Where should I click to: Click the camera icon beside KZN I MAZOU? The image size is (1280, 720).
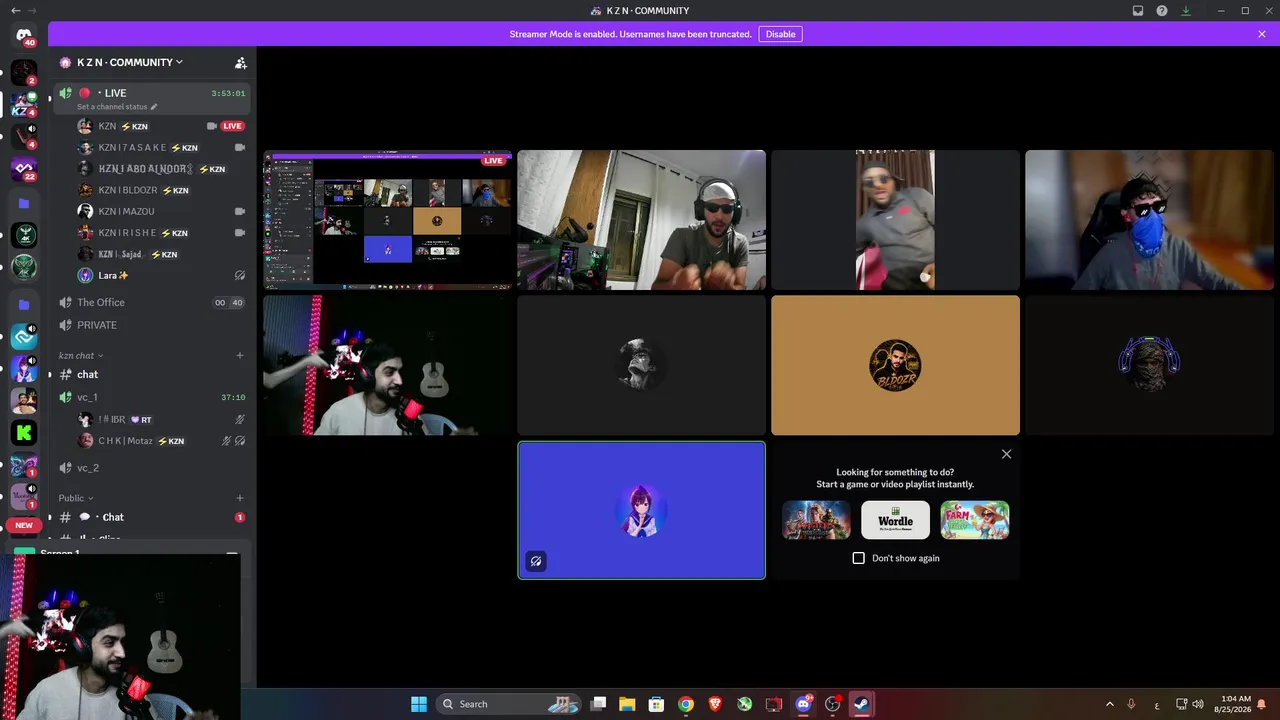coord(240,211)
